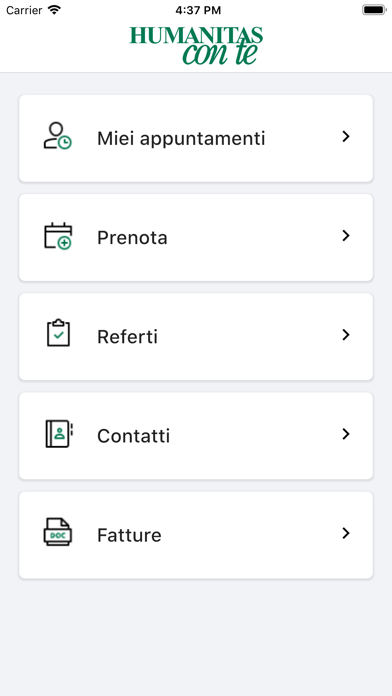
Task: Open chevron beside Prenota
Action: tap(346, 236)
